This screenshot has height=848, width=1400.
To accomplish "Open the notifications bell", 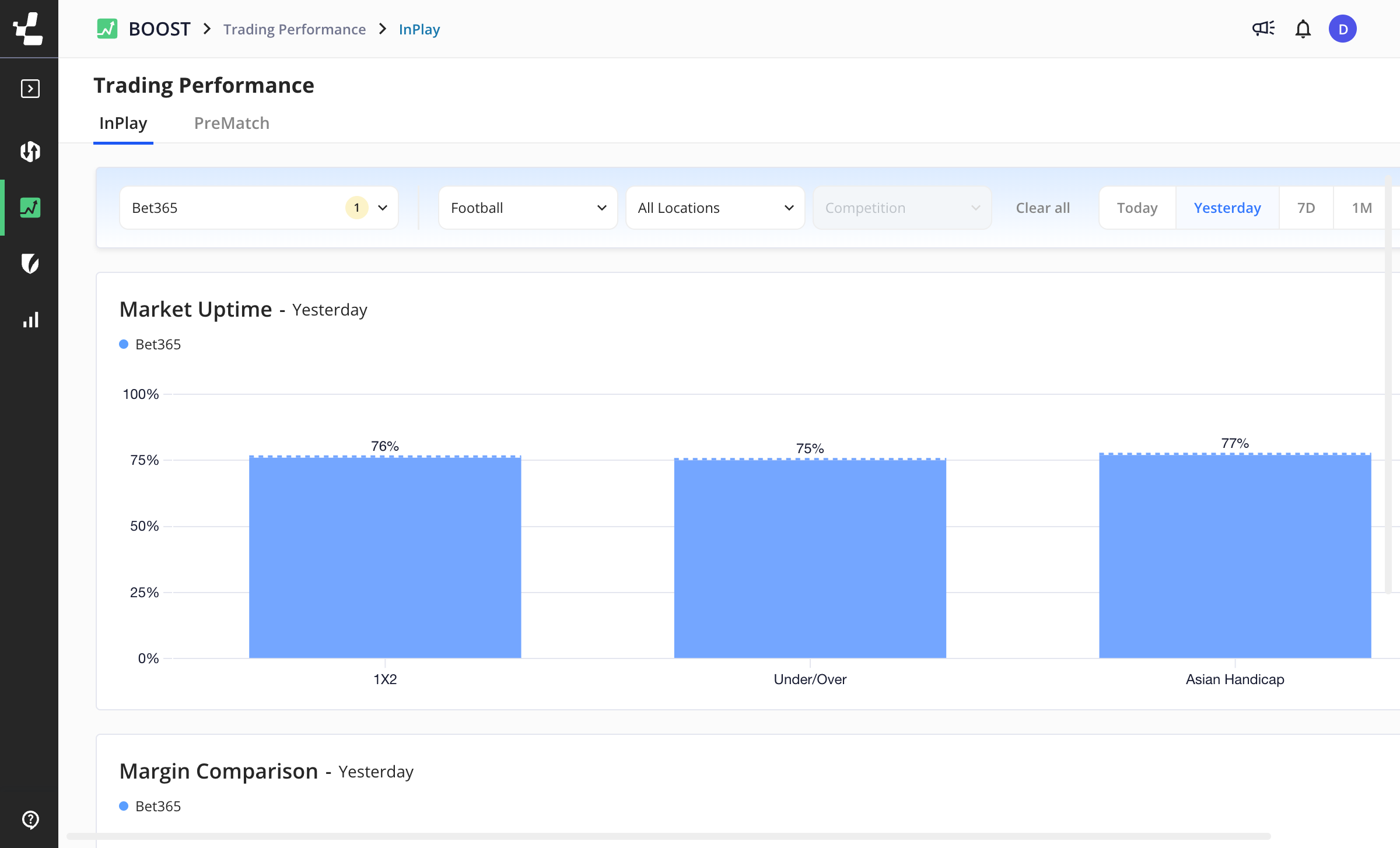I will [x=1303, y=29].
